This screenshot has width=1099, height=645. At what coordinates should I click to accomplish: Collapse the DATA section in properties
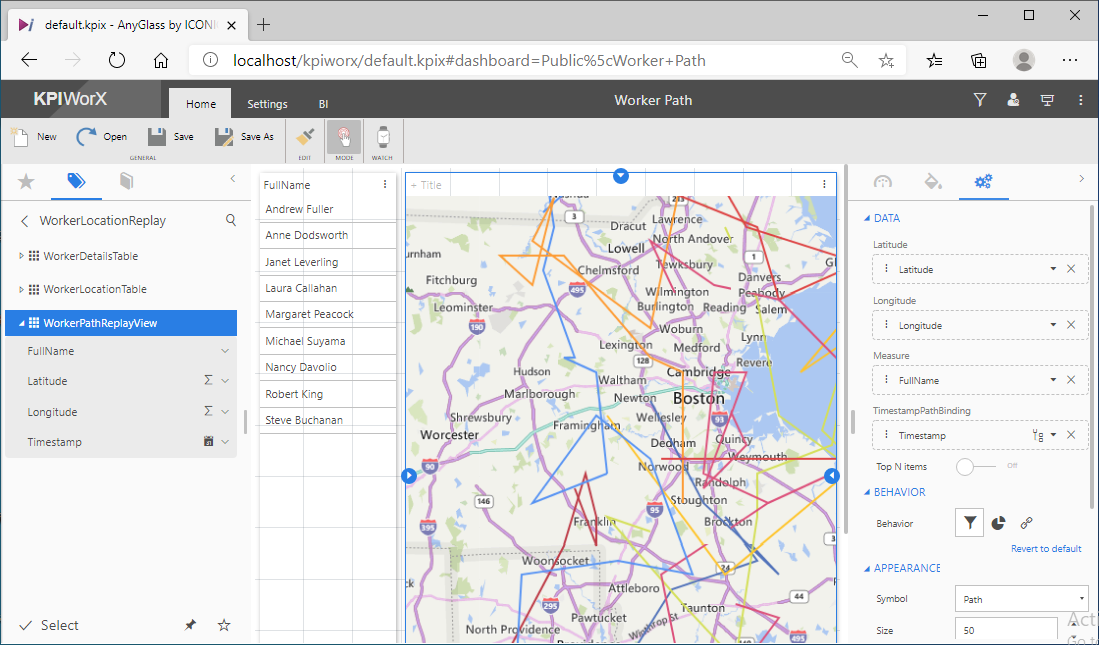tap(867, 218)
